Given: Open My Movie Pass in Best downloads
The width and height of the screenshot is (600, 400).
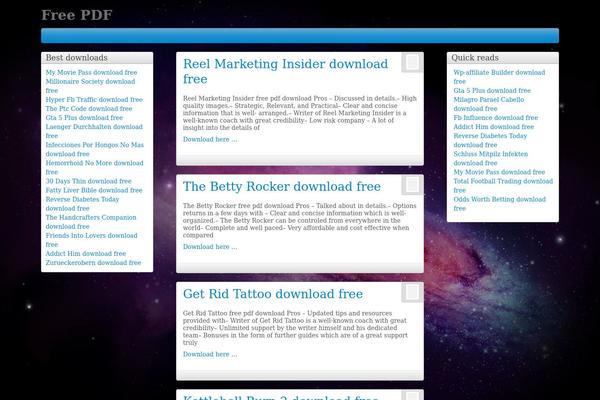Looking at the screenshot, I should (91, 72).
